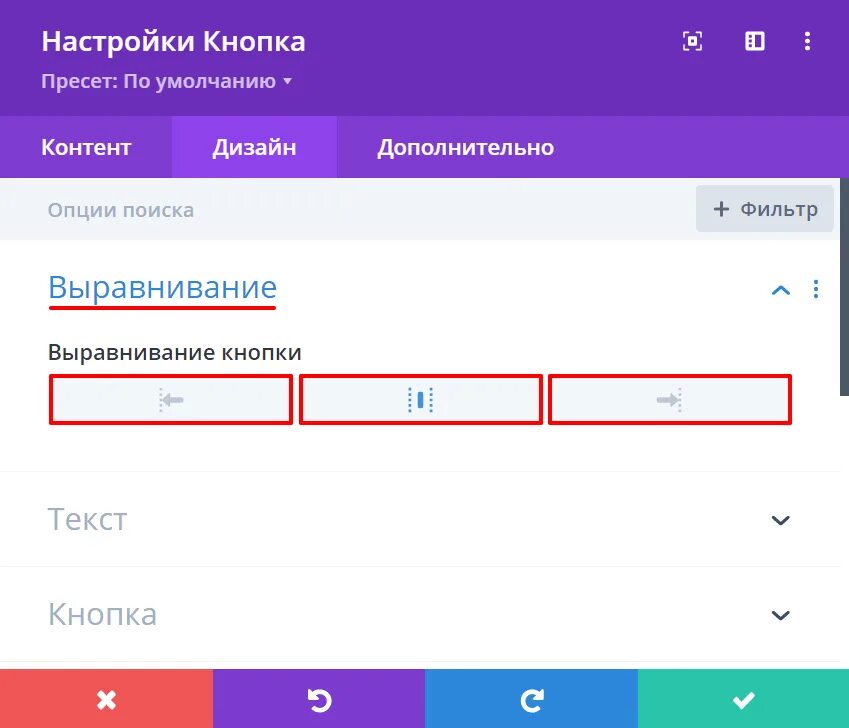Collapse the Выравнивание section chevron
This screenshot has width=849, height=728.
coord(780,290)
